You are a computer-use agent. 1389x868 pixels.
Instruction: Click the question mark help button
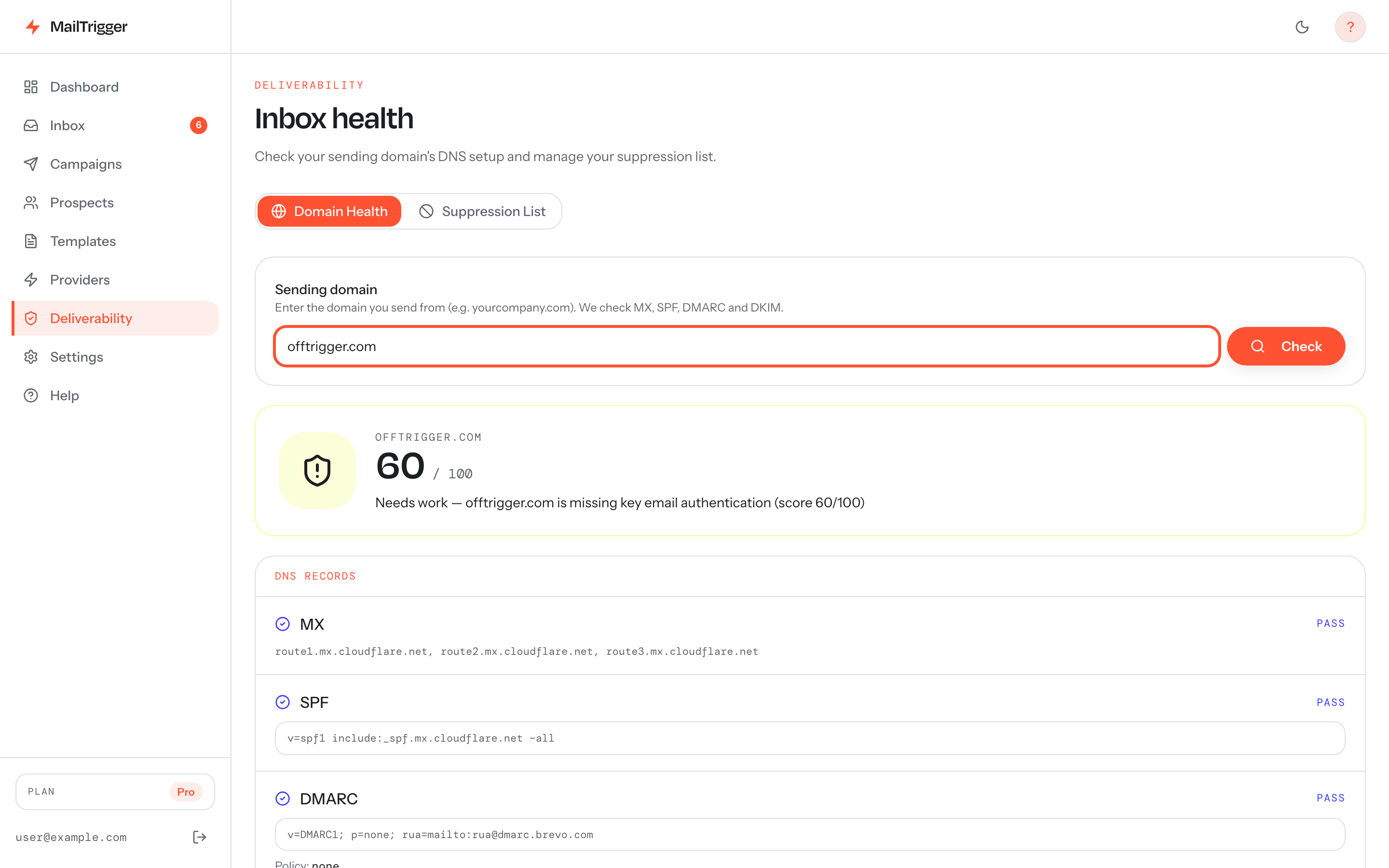(1350, 27)
